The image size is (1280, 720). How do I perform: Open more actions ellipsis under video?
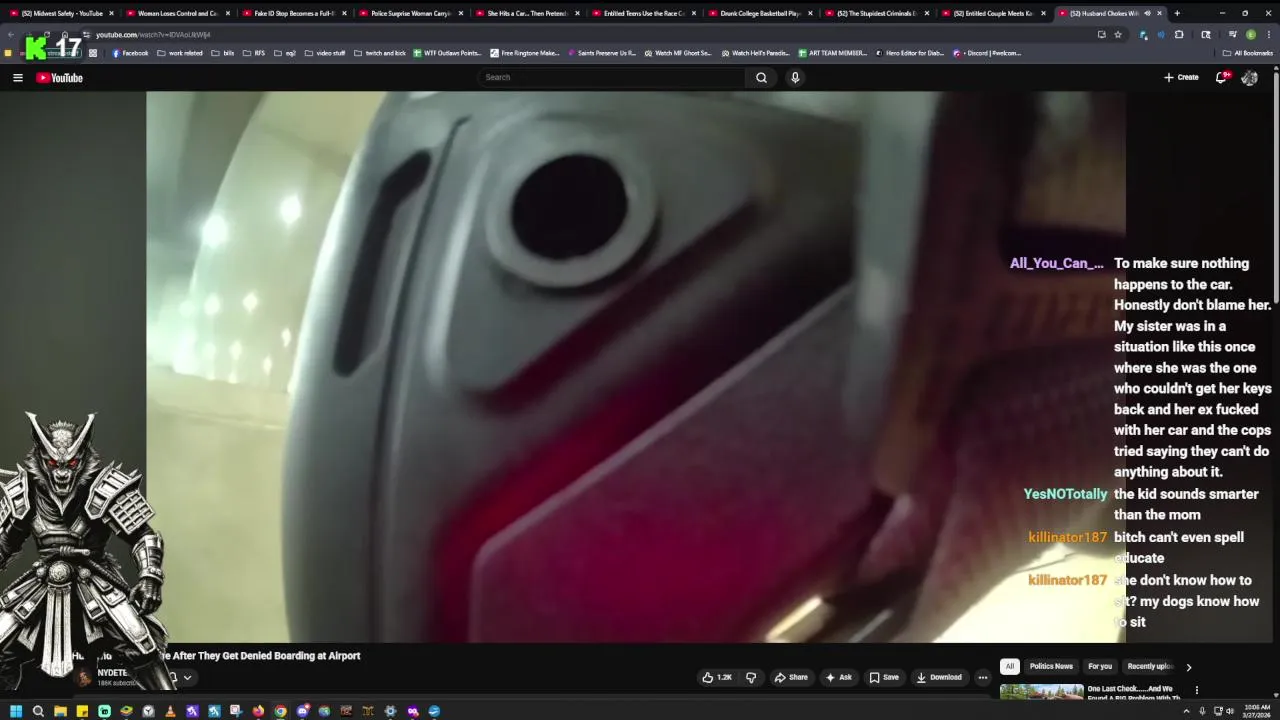[983, 677]
